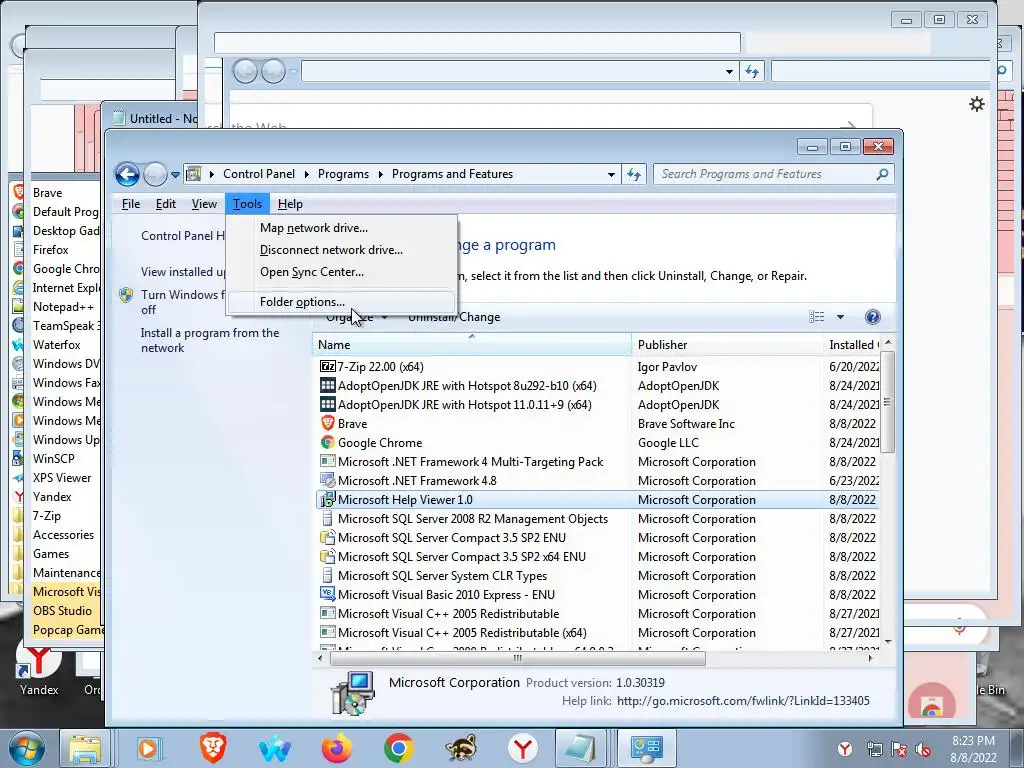Click the Windows Start orb
Viewport: 1024px width, 768px height.
(x=26, y=748)
